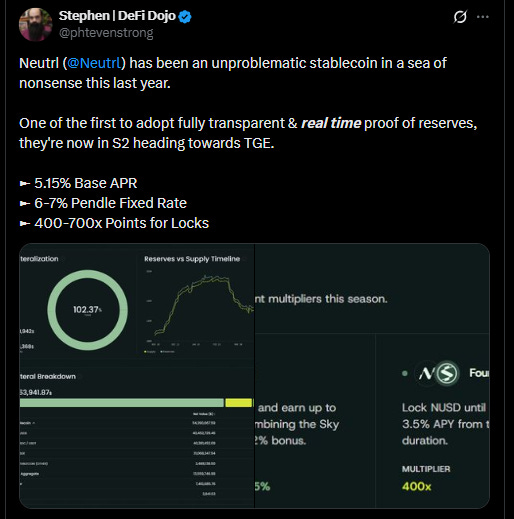This screenshot has width=514, height=519.
Task: Click the Stephen | DeFi Dojo display name
Action: (x=117, y=16)
